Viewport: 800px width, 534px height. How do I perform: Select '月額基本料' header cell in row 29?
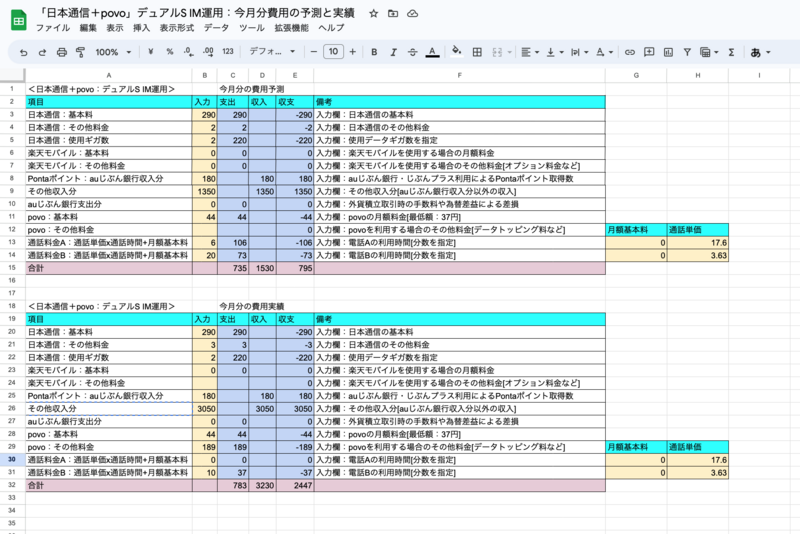tap(636, 447)
